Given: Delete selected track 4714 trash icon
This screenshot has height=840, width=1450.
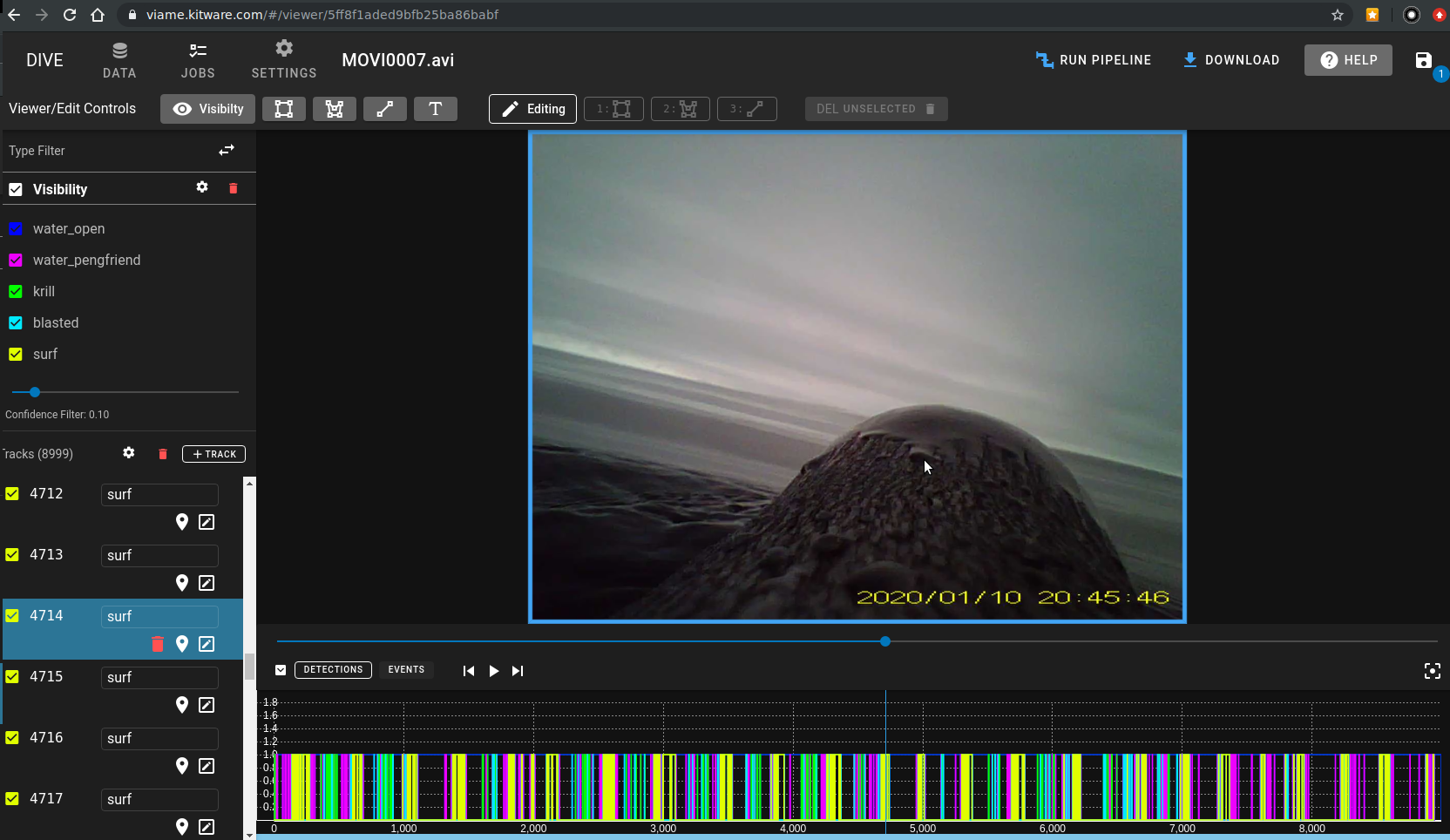Looking at the screenshot, I should pyautogui.click(x=158, y=644).
